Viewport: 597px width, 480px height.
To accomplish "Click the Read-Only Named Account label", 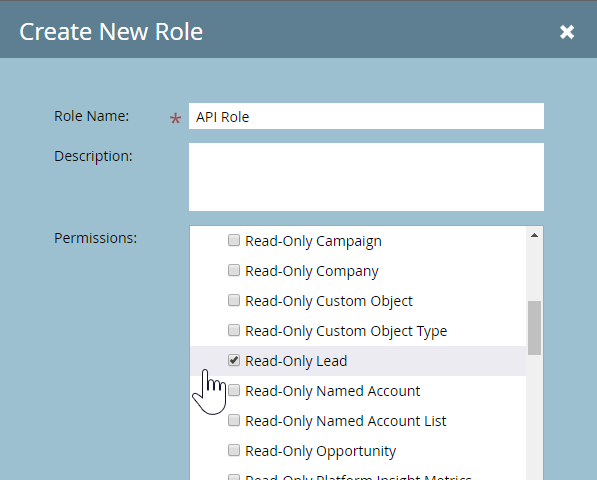I will [333, 391].
